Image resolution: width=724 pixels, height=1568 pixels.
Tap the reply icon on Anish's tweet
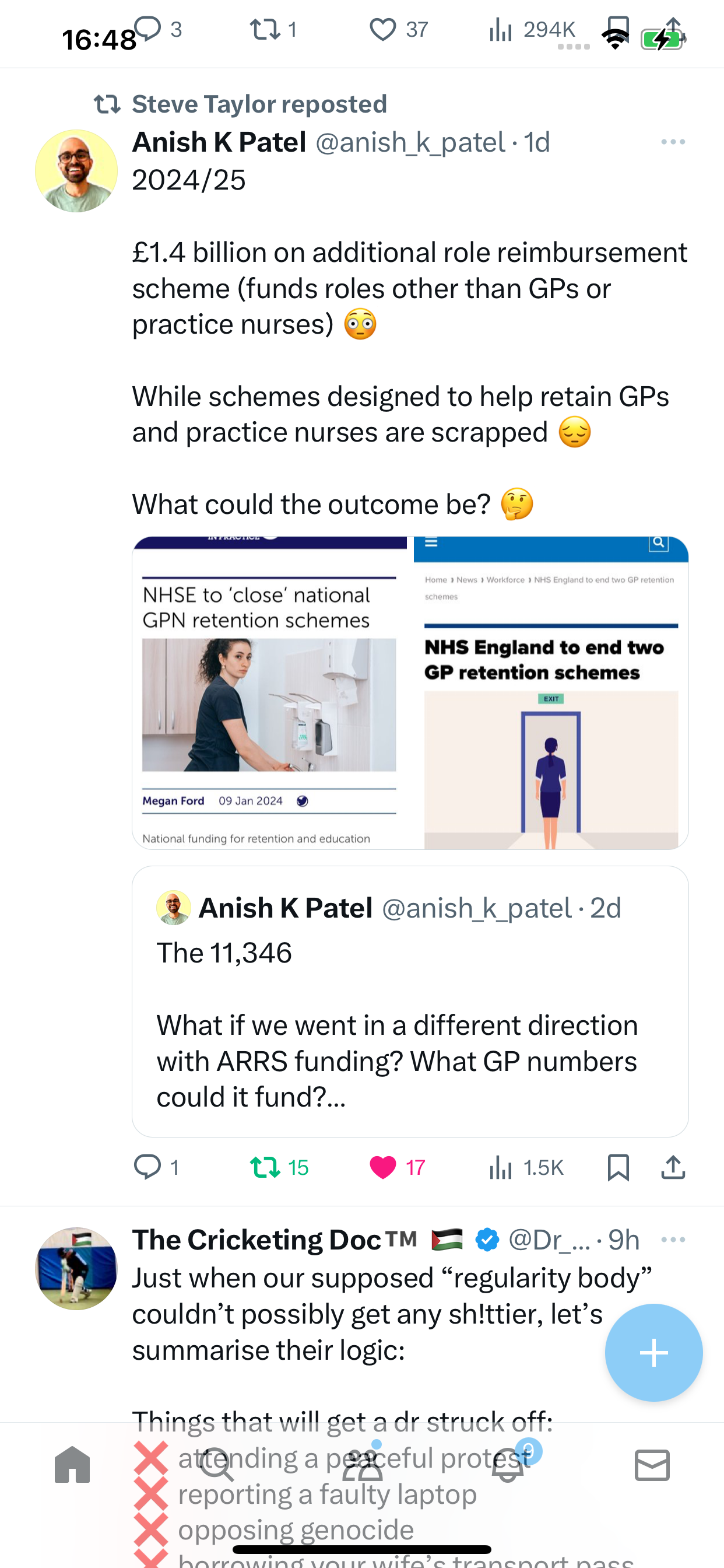[147, 1167]
